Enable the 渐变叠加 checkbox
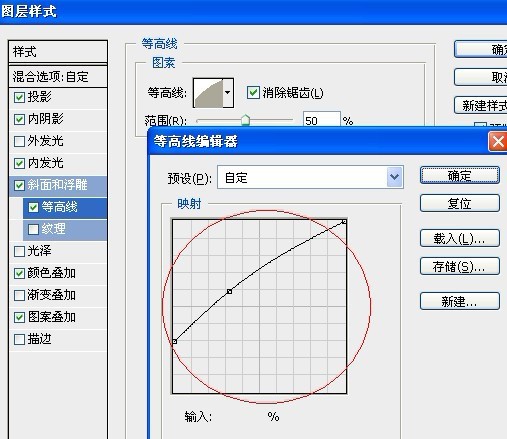 click(19, 295)
